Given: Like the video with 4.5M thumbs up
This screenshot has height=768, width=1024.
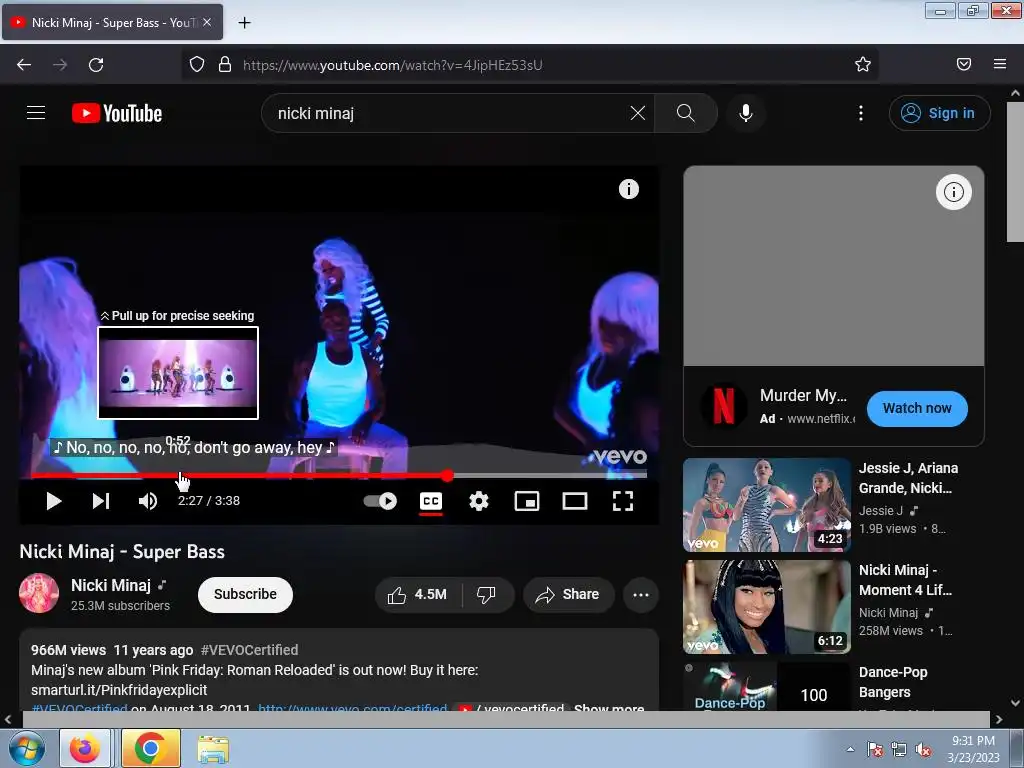Looking at the screenshot, I should [418, 594].
